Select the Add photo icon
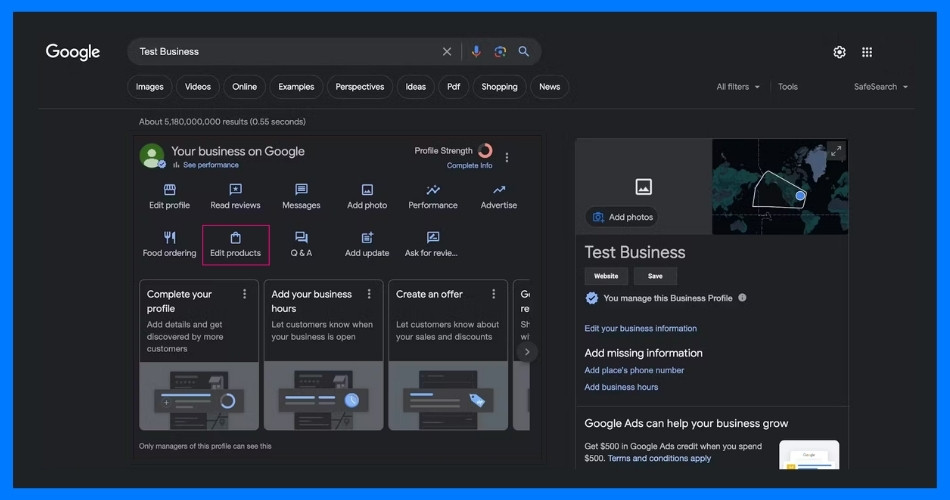 click(367, 190)
